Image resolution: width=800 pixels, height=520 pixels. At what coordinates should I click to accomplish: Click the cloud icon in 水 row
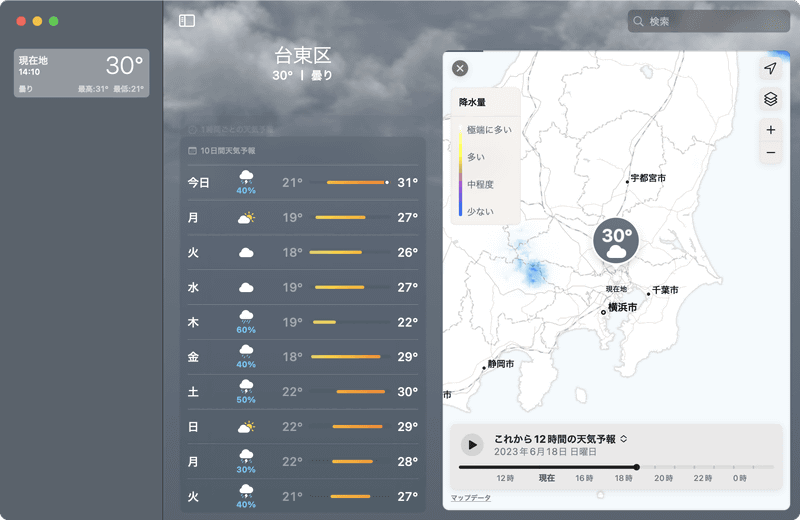pyautogui.click(x=246, y=287)
